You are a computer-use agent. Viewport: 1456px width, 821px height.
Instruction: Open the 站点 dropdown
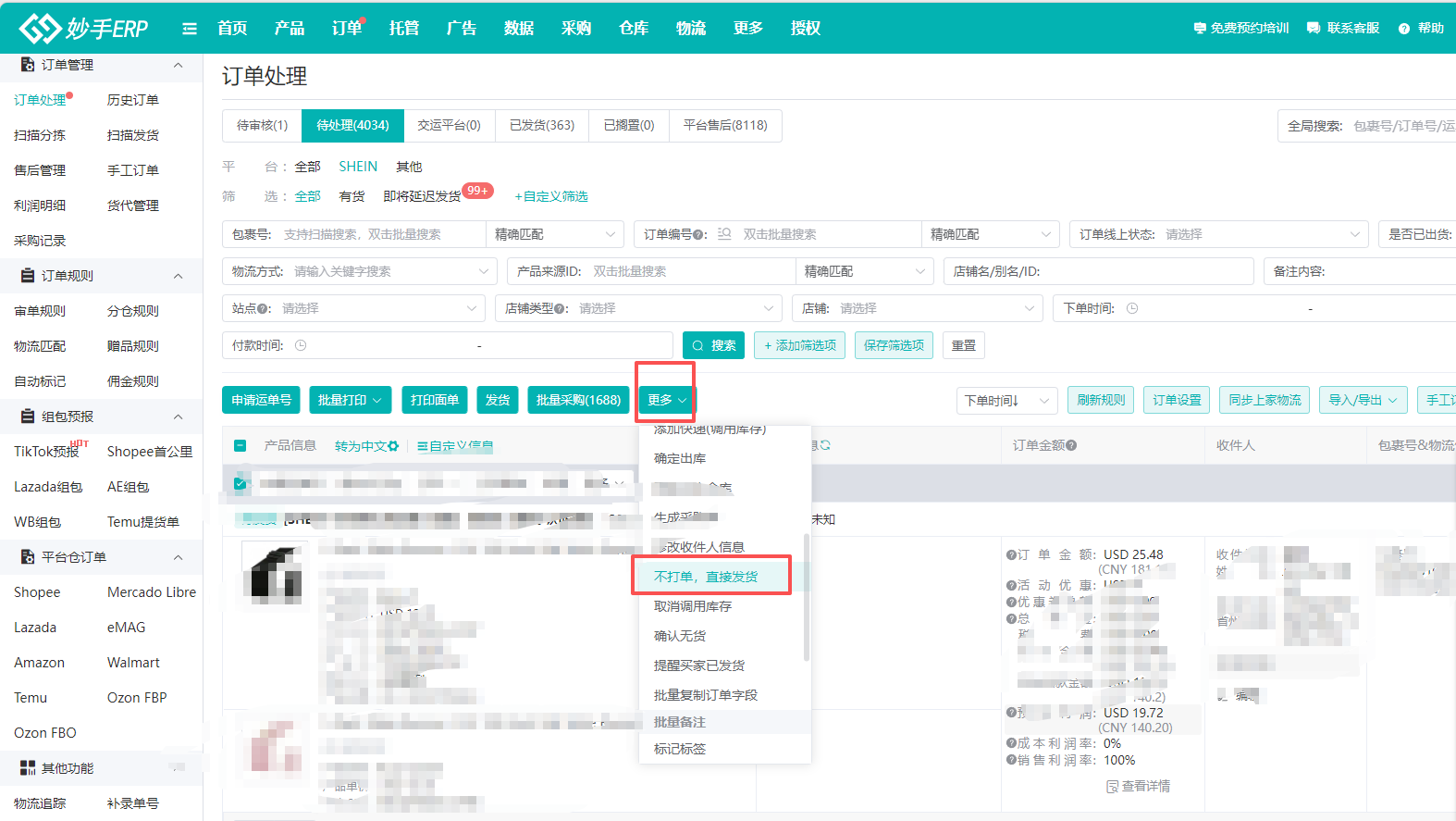(x=353, y=308)
